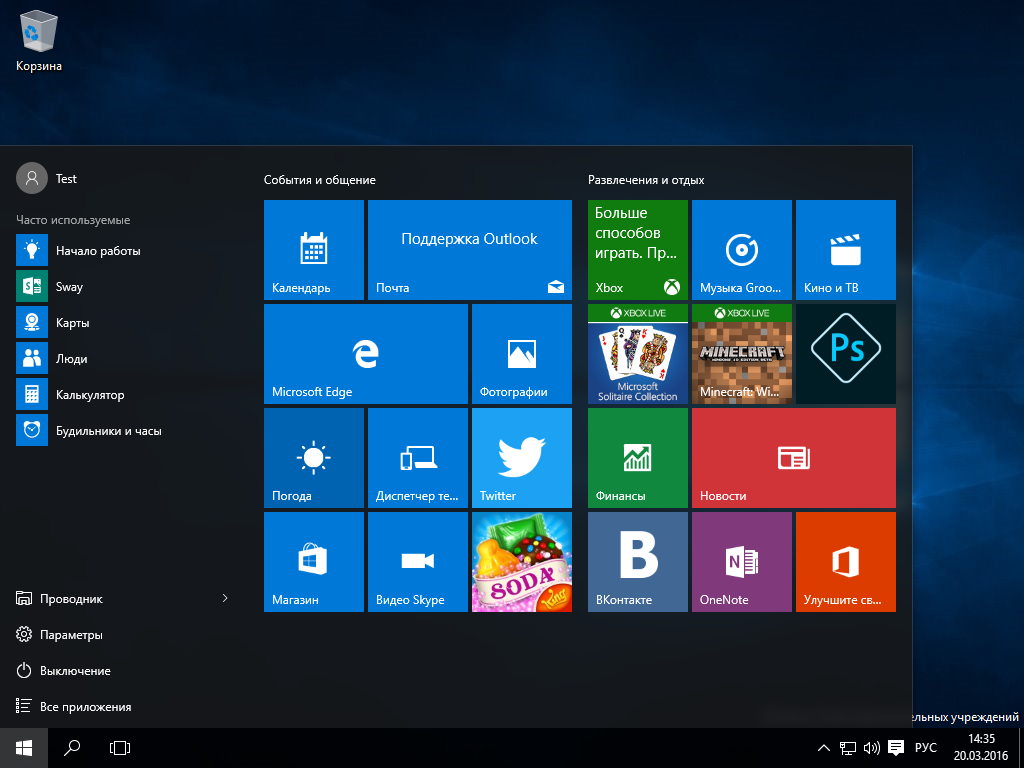Show hidden system tray icons chevron
The image size is (1024, 768).
pyautogui.click(x=823, y=748)
